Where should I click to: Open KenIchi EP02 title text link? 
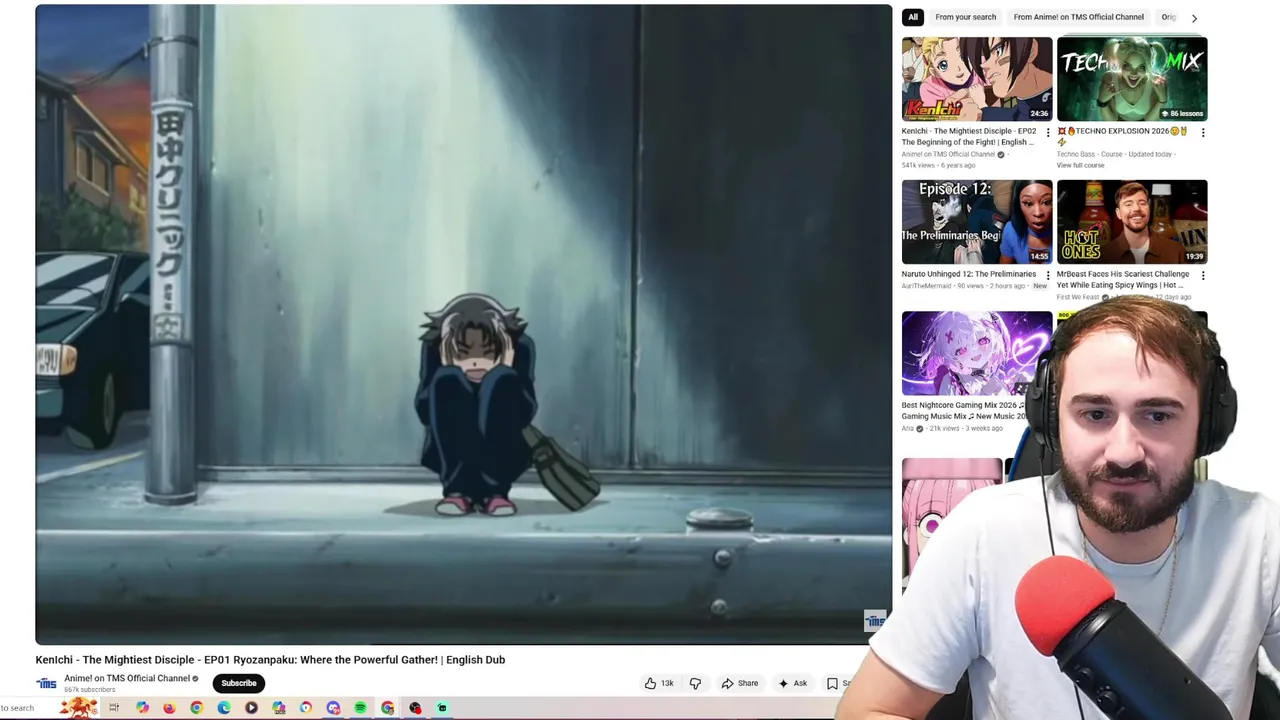(x=969, y=136)
